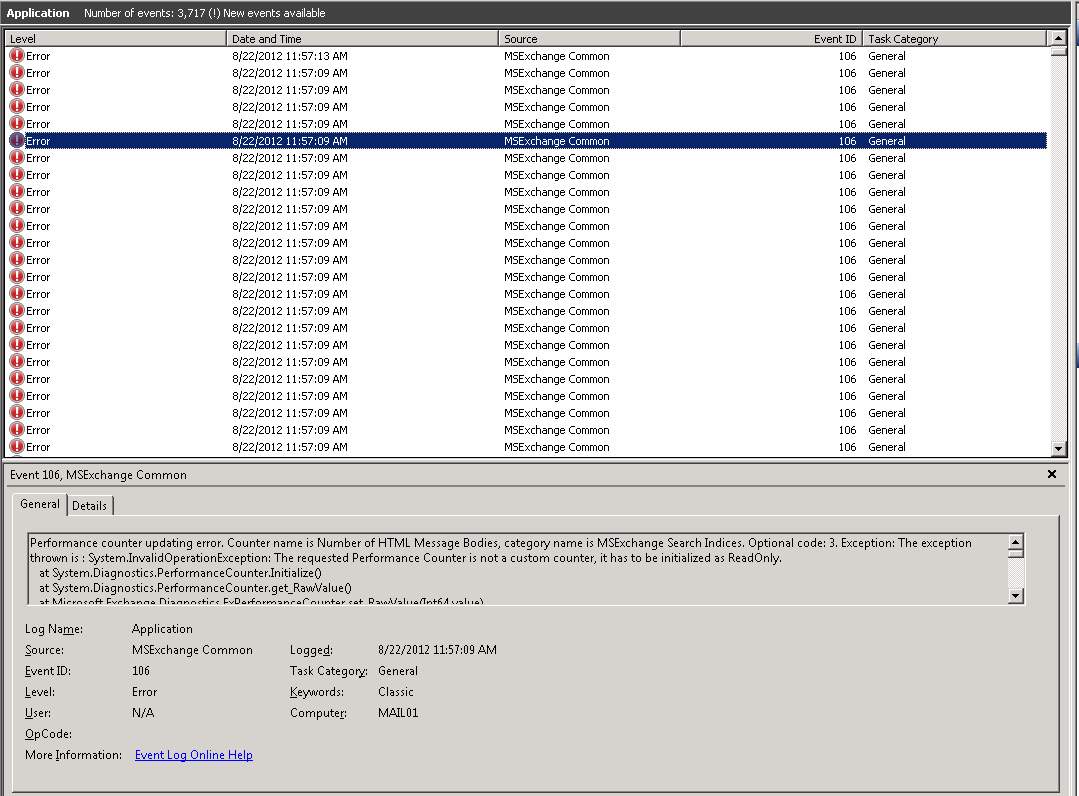The width and height of the screenshot is (1079, 796).
Task: Click the User value 'N/A'
Action: point(142,713)
